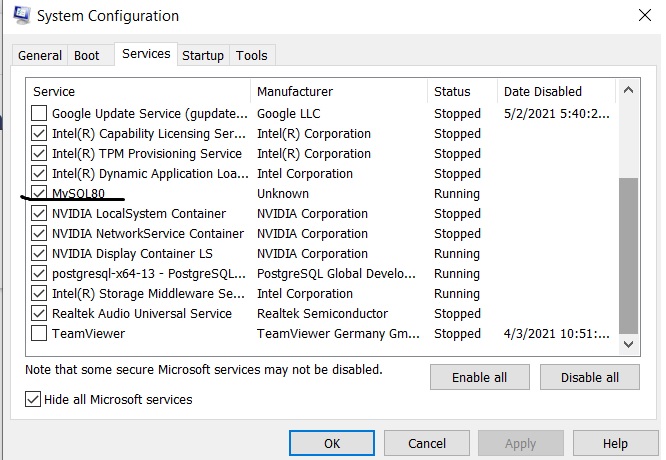Viewport: 666px width, 460px height.
Task: Sort list by Status column header
Action: pyautogui.click(x=452, y=91)
